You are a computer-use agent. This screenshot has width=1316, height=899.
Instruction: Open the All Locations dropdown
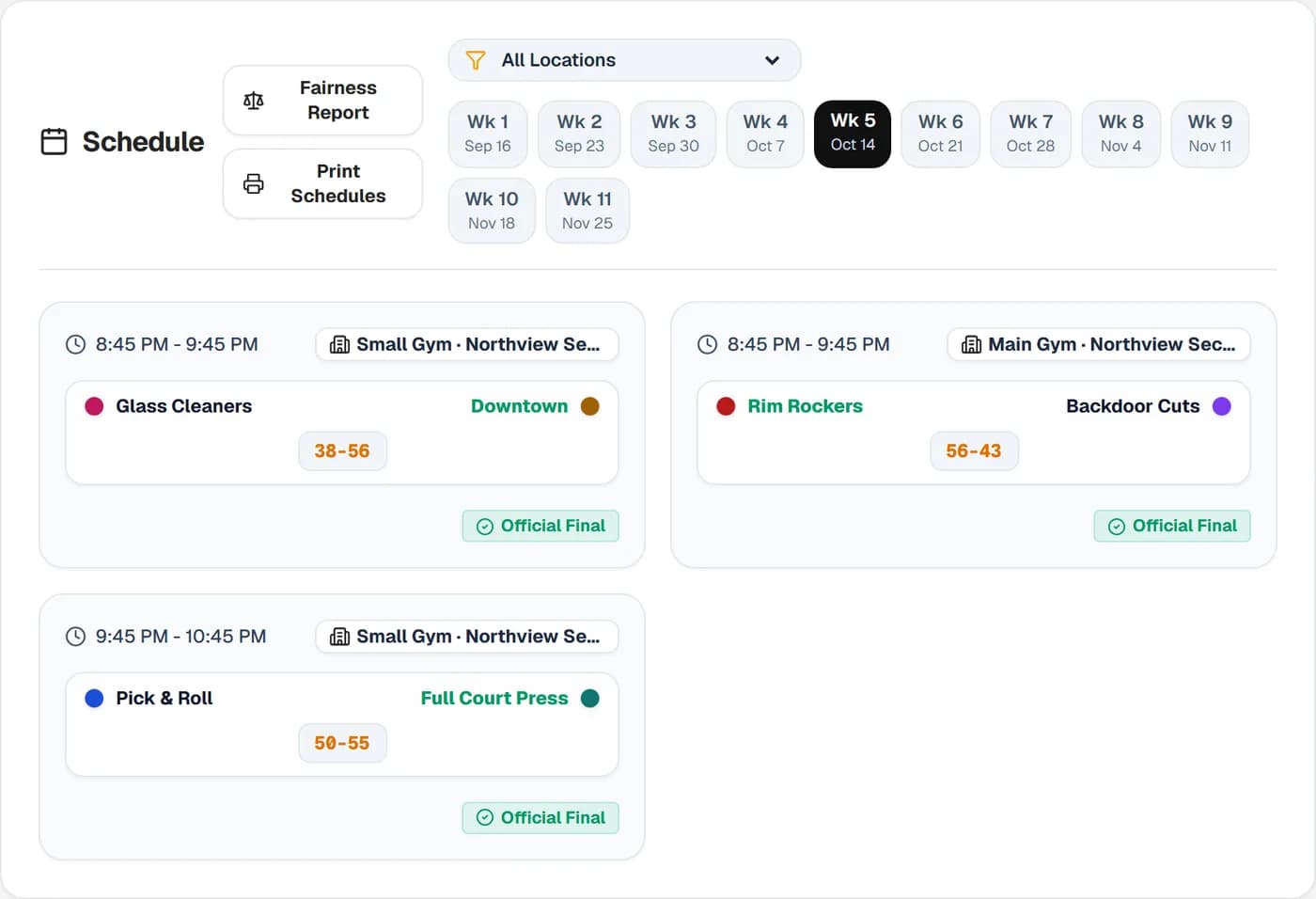[x=624, y=60]
